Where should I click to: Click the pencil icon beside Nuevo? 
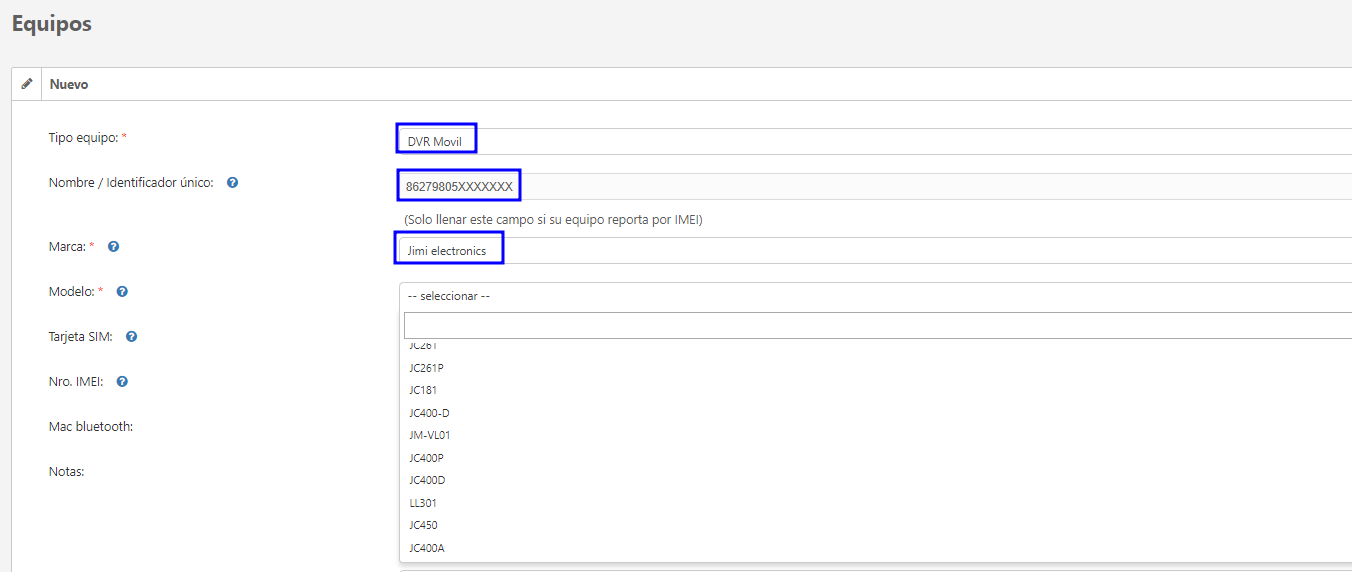pyautogui.click(x=27, y=84)
